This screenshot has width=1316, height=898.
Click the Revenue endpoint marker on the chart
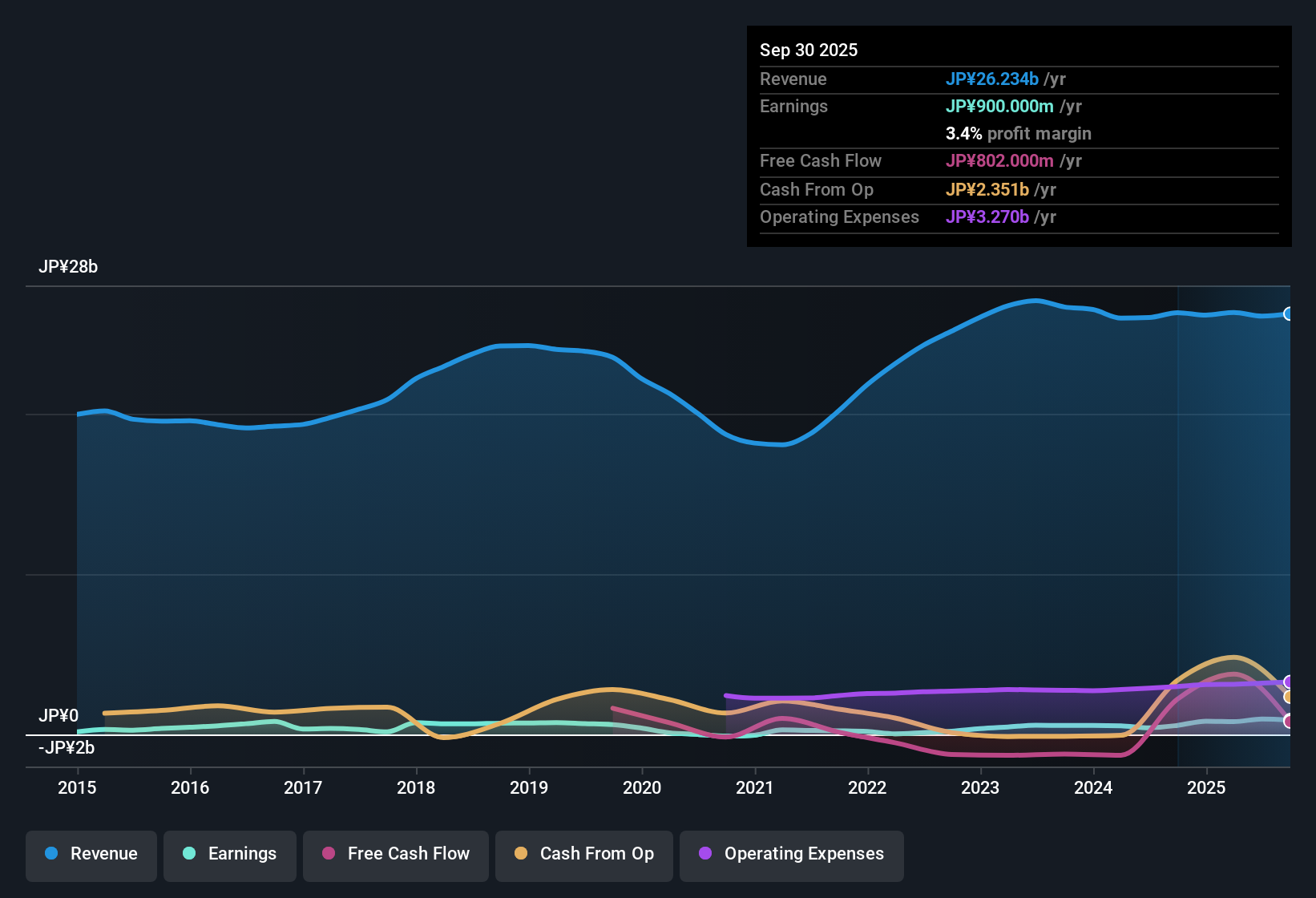coord(1289,314)
